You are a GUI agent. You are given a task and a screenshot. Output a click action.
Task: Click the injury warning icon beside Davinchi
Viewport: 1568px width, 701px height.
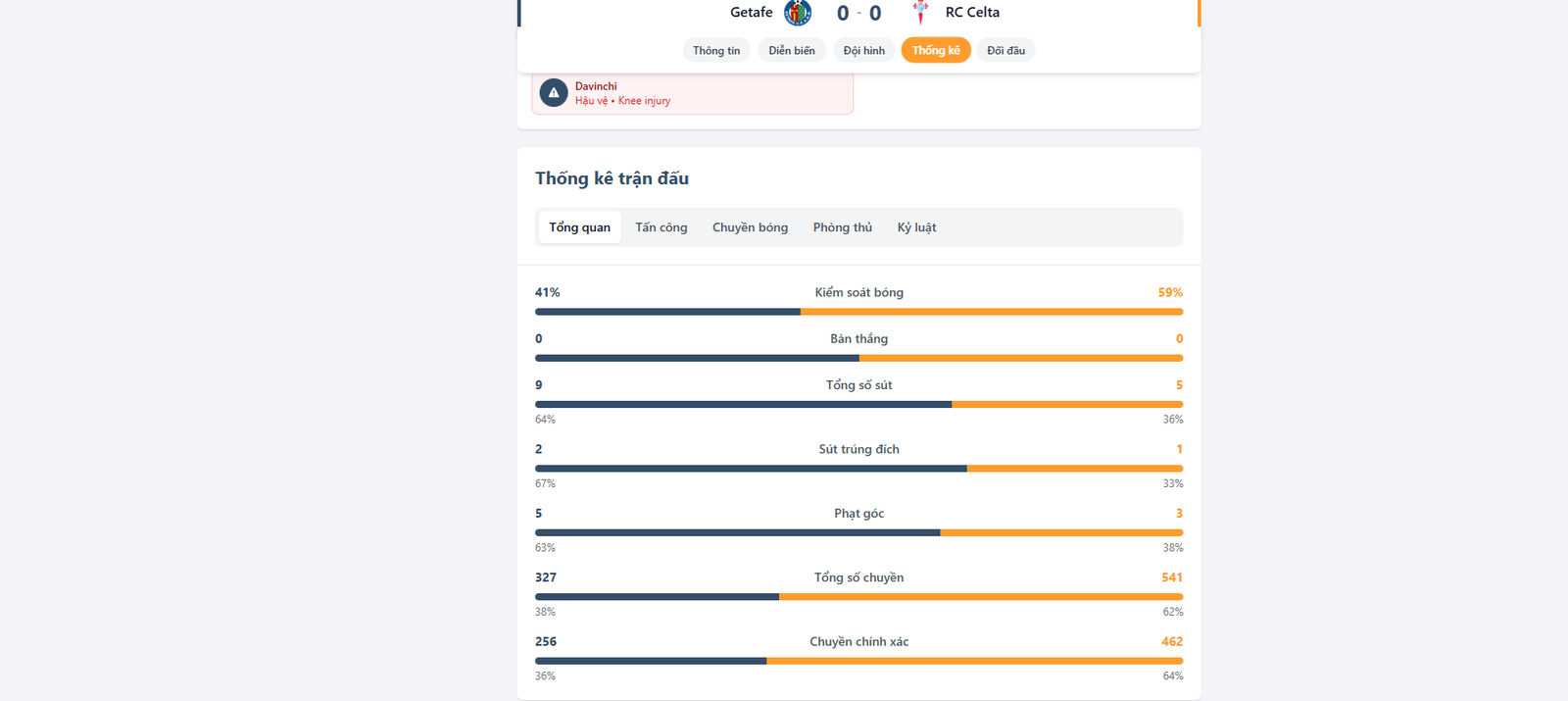[x=554, y=93]
